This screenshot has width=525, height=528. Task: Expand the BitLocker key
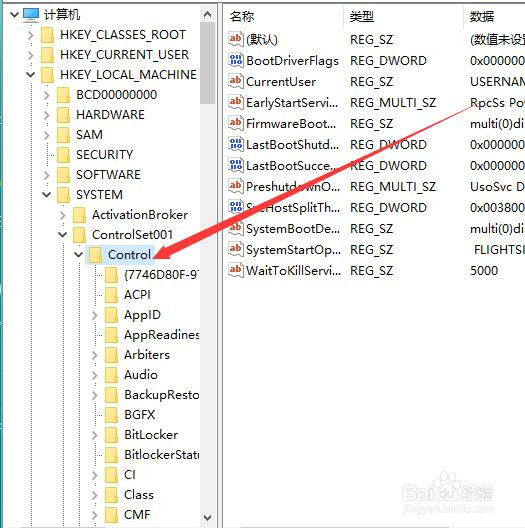point(95,435)
